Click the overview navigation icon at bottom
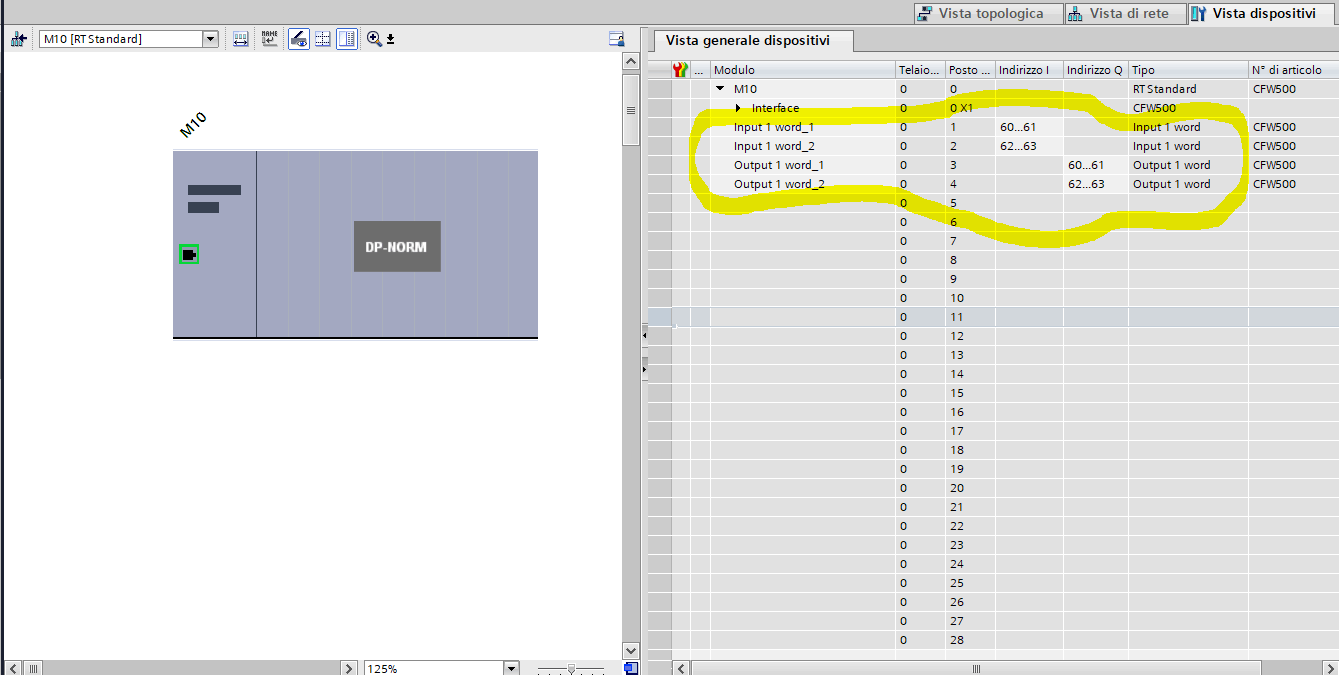This screenshot has width=1339, height=675. (630, 668)
